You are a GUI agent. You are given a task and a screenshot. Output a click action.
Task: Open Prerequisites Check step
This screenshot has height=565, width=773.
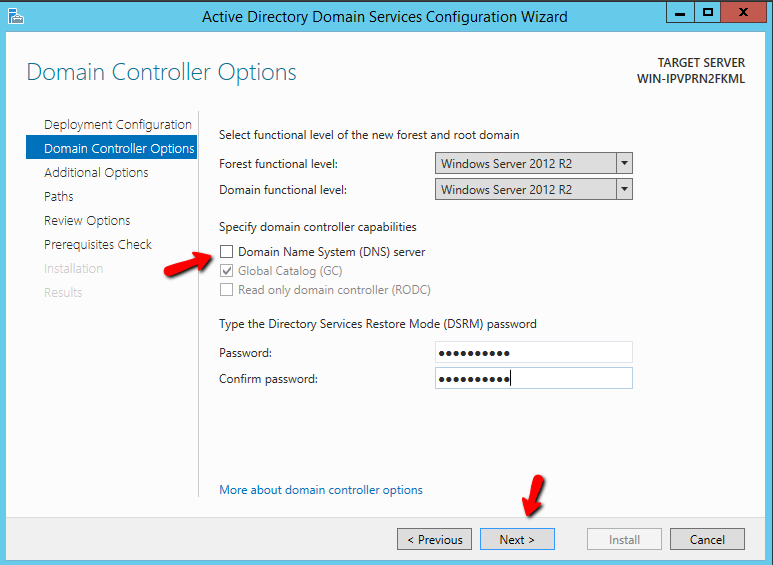(x=98, y=245)
